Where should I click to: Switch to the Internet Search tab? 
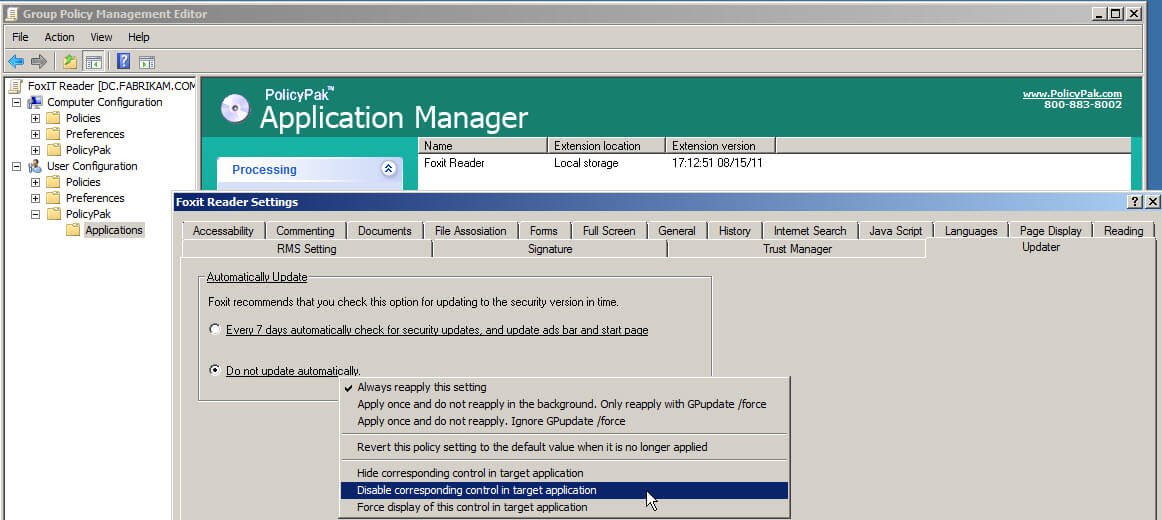(x=810, y=231)
